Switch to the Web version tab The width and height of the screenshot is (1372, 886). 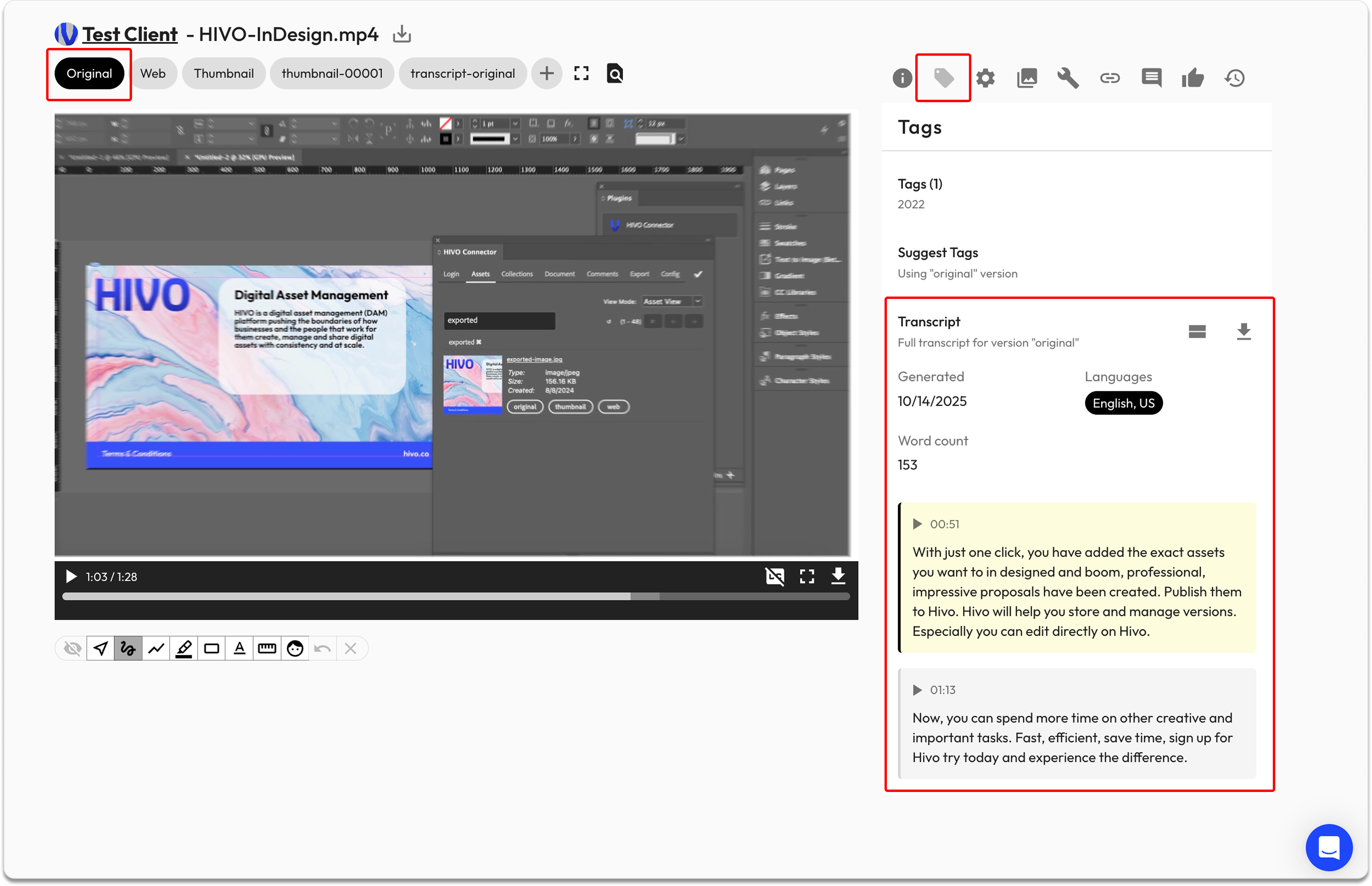pyautogui.click(x=153, y=73)
